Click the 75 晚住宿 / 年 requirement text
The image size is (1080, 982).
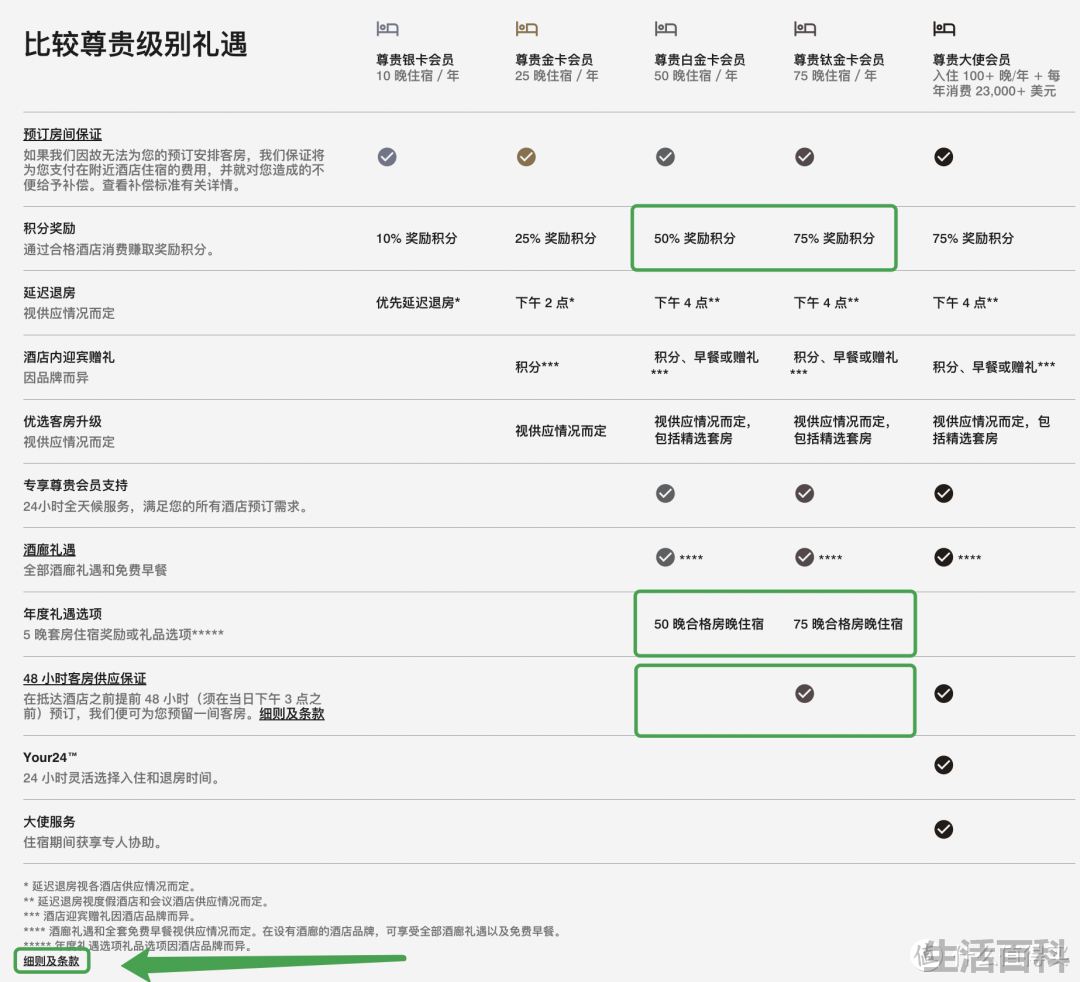[x=835, y=76]
